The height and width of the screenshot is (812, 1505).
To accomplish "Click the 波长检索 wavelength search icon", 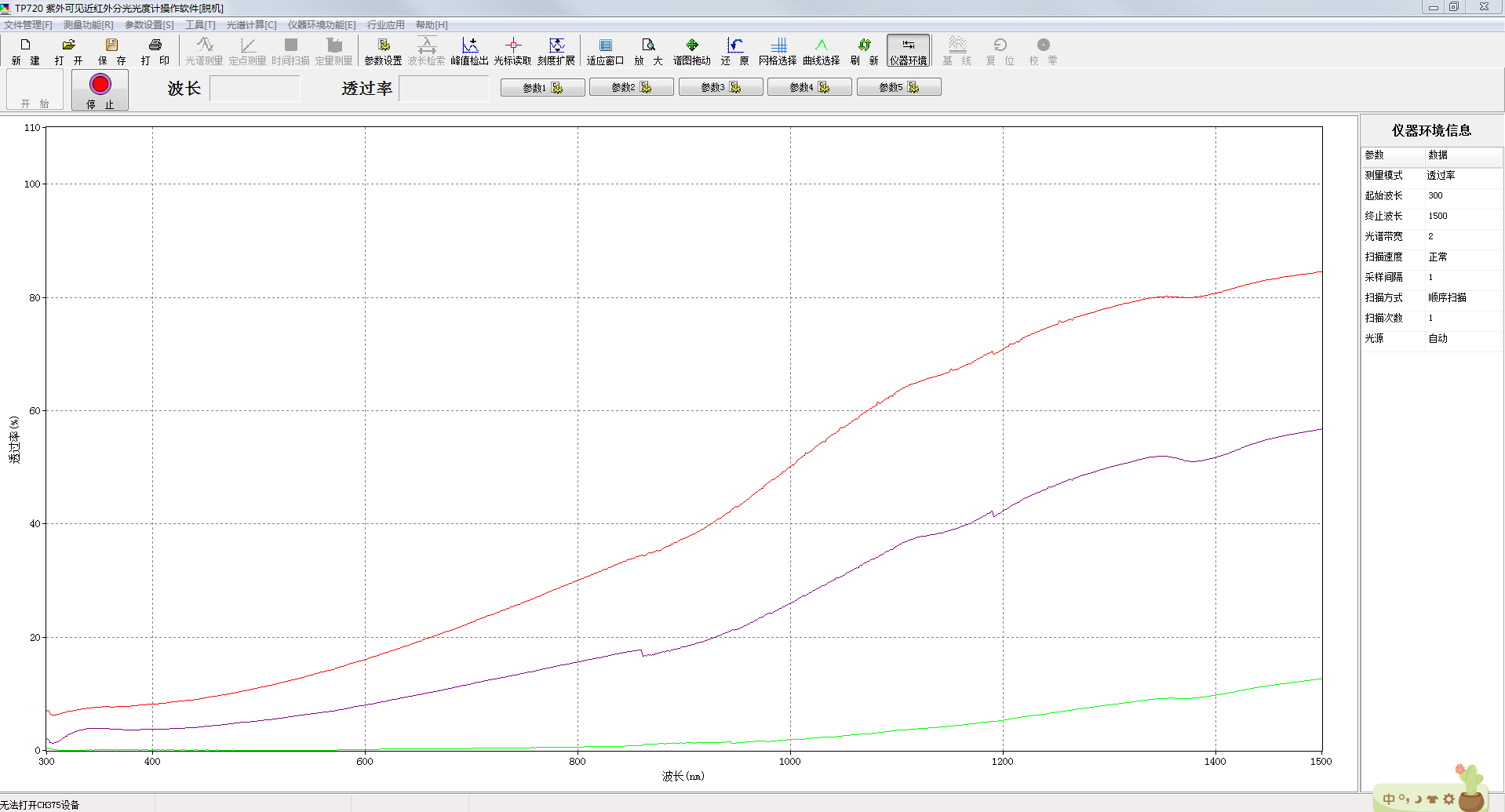I will coord(426,51).
